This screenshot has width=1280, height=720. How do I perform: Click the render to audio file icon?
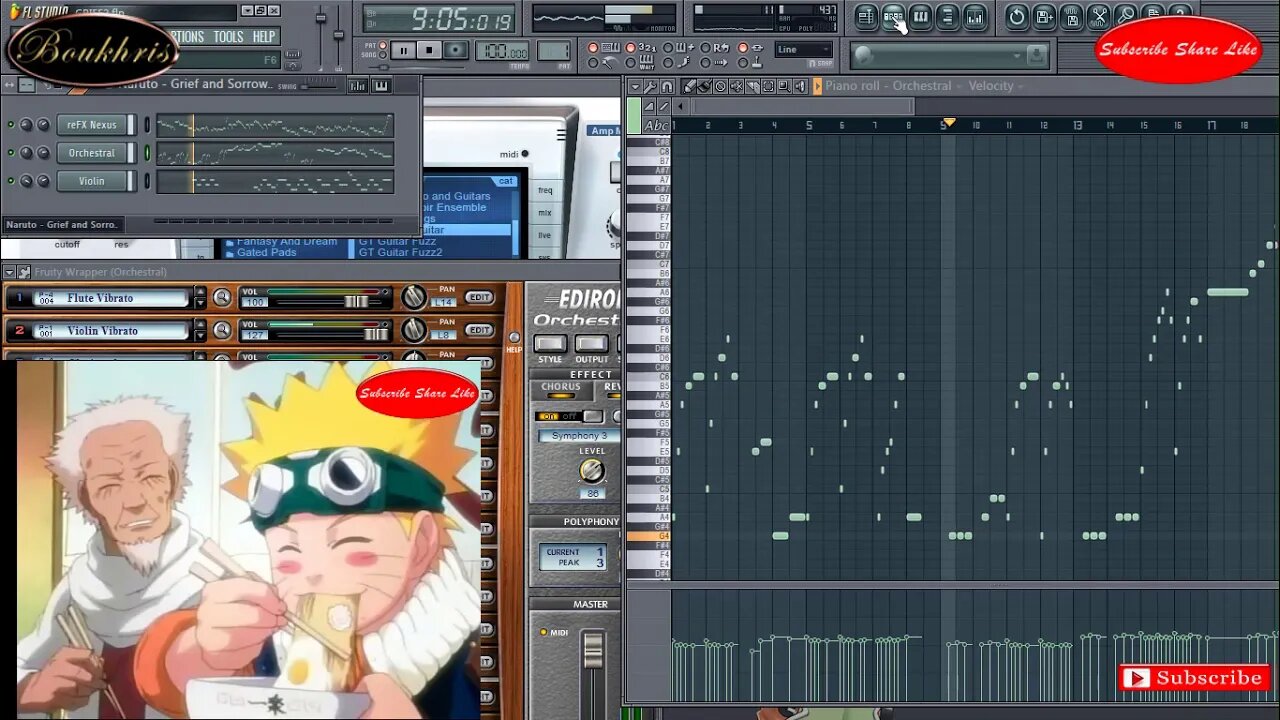pos(1071,16)
